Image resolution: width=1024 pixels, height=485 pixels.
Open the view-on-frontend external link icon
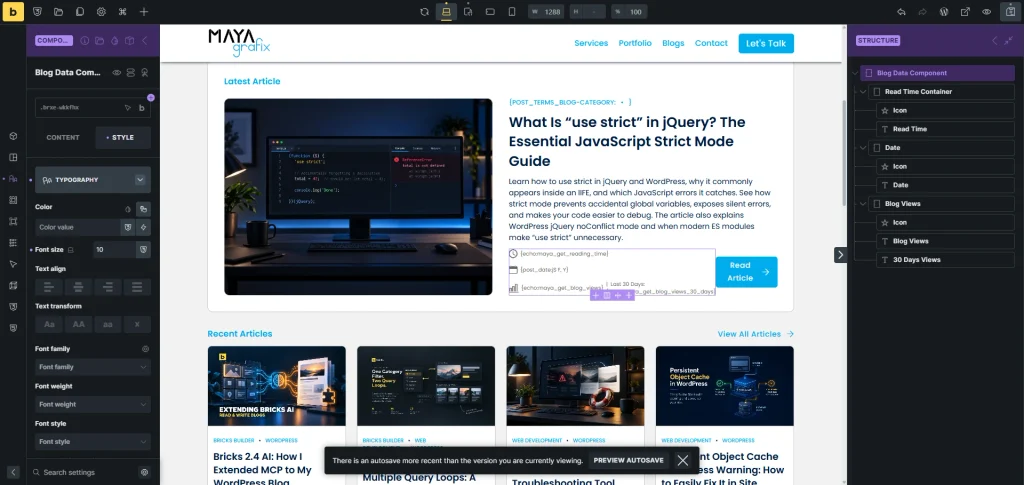click(x=965, y=12)
